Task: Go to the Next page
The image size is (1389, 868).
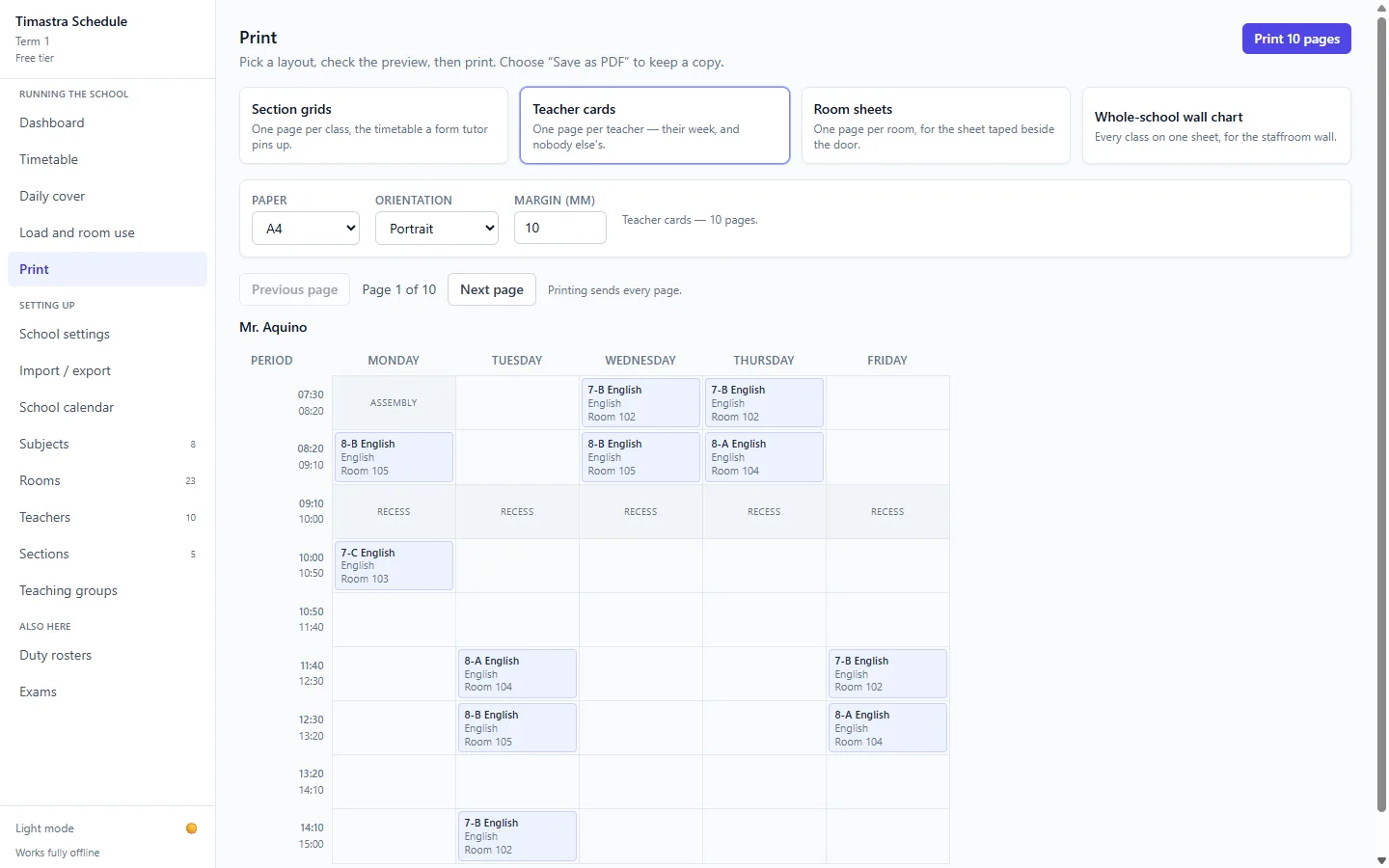Action: click(492, 289)
